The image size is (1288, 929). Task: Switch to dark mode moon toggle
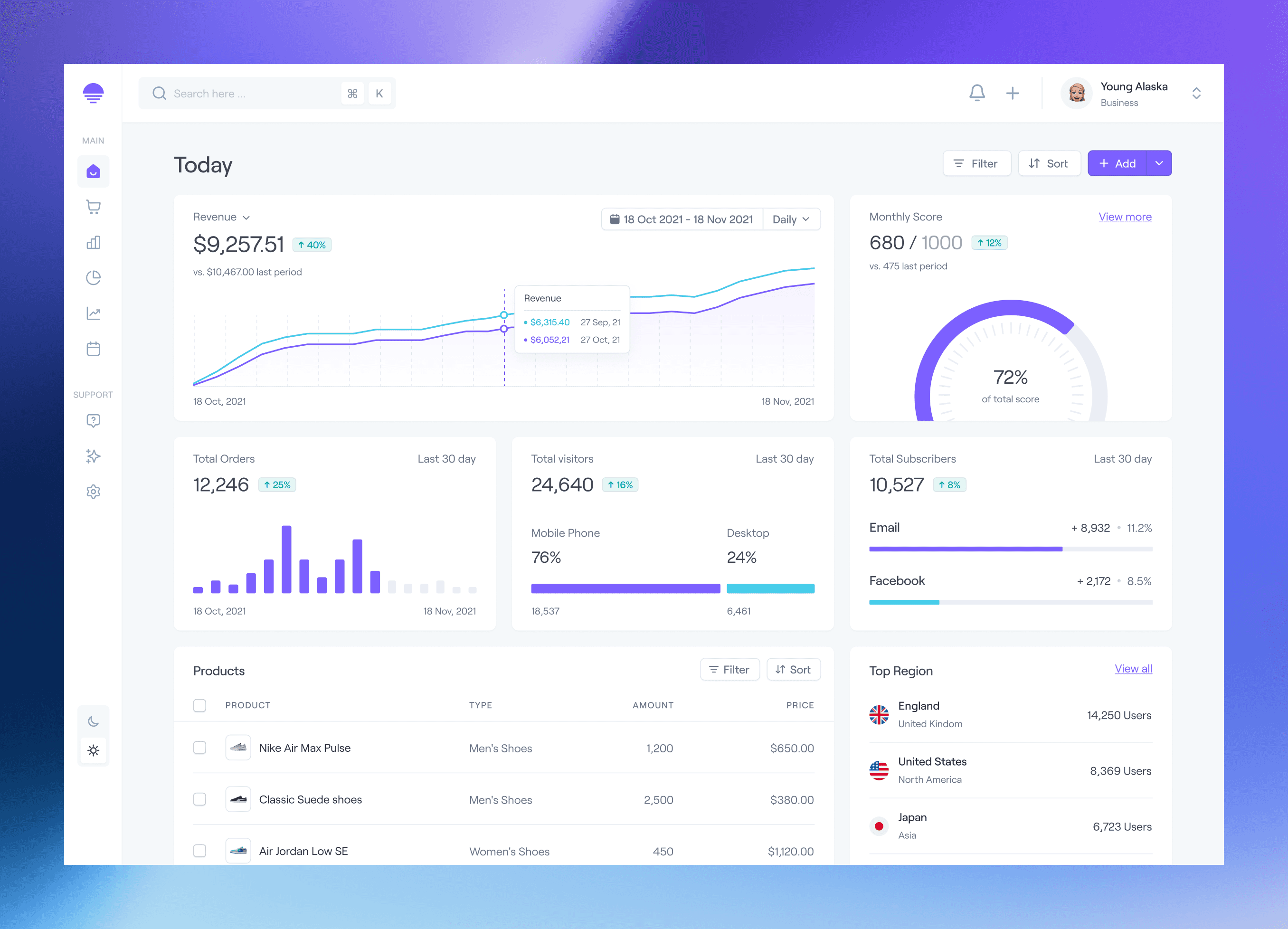(x=93, y=721)
